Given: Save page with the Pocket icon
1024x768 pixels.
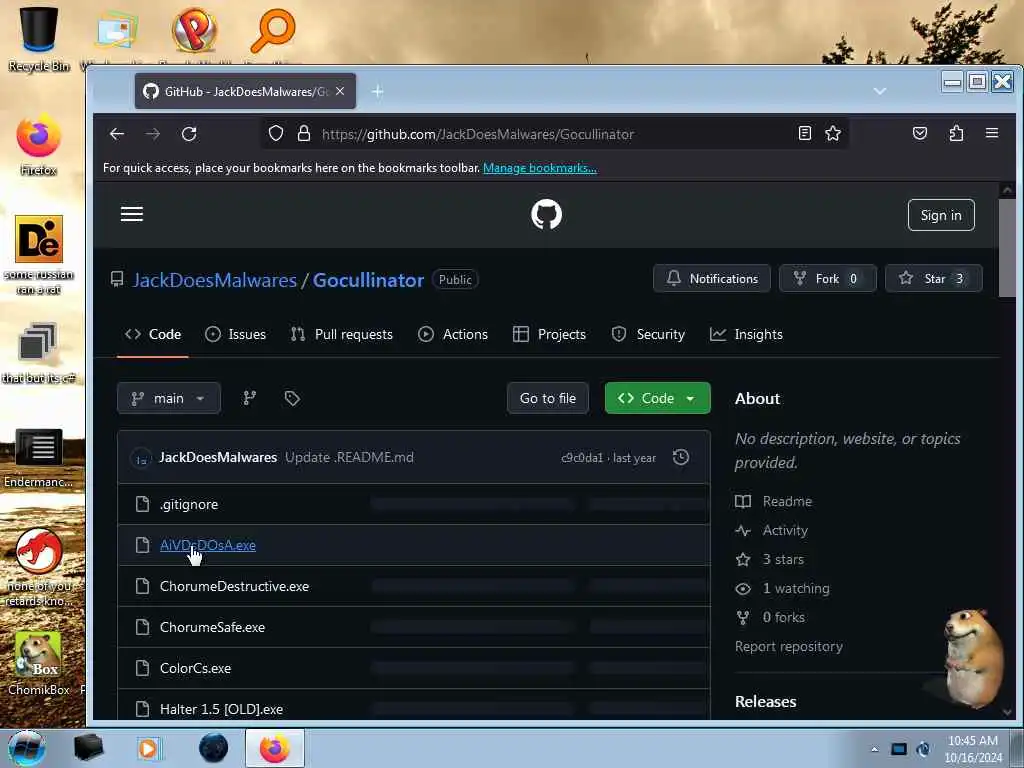Looking at the screenshot, I should (x=920, y=133).
